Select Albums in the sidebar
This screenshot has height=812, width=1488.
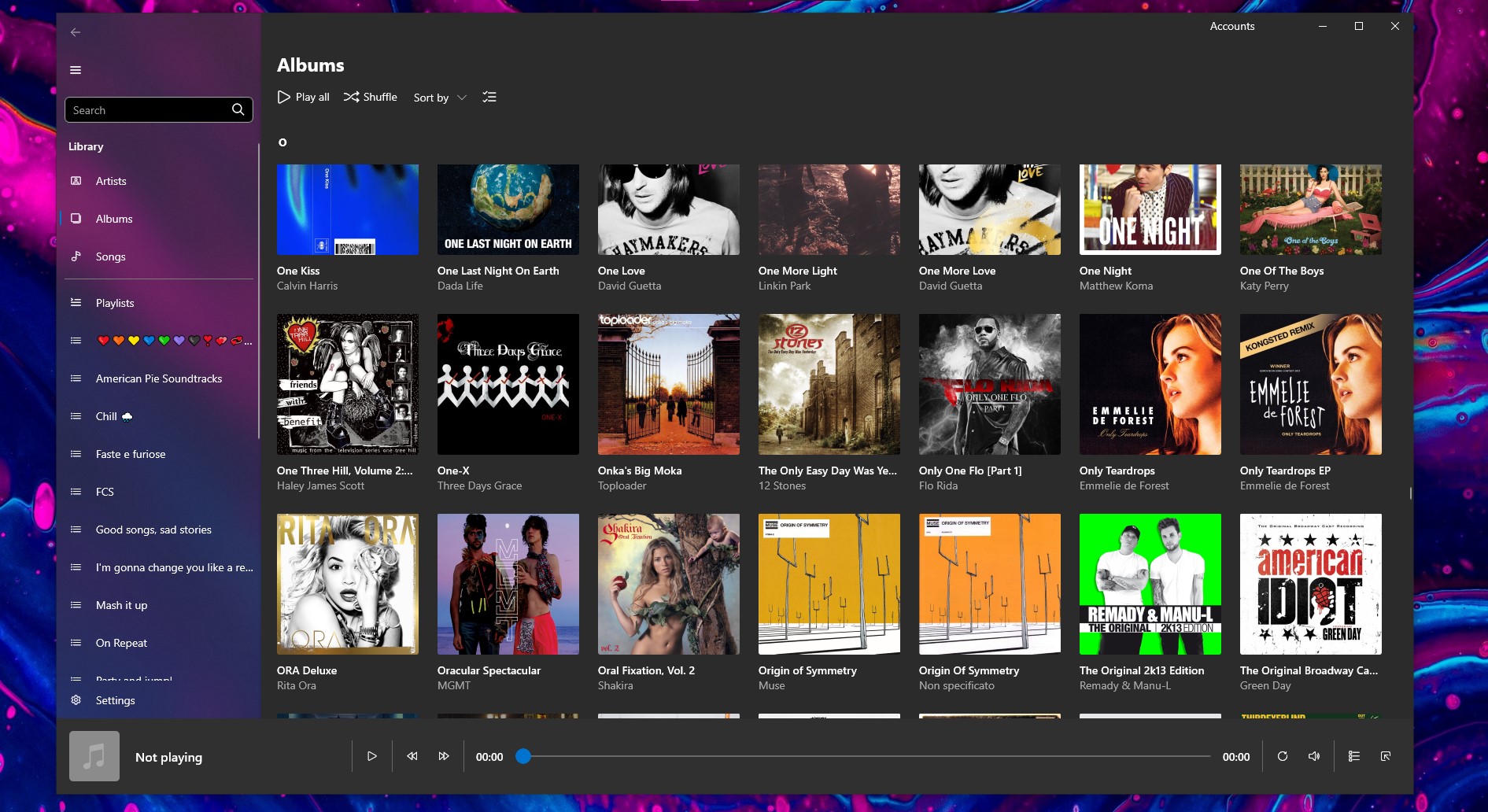pos(158,219)
